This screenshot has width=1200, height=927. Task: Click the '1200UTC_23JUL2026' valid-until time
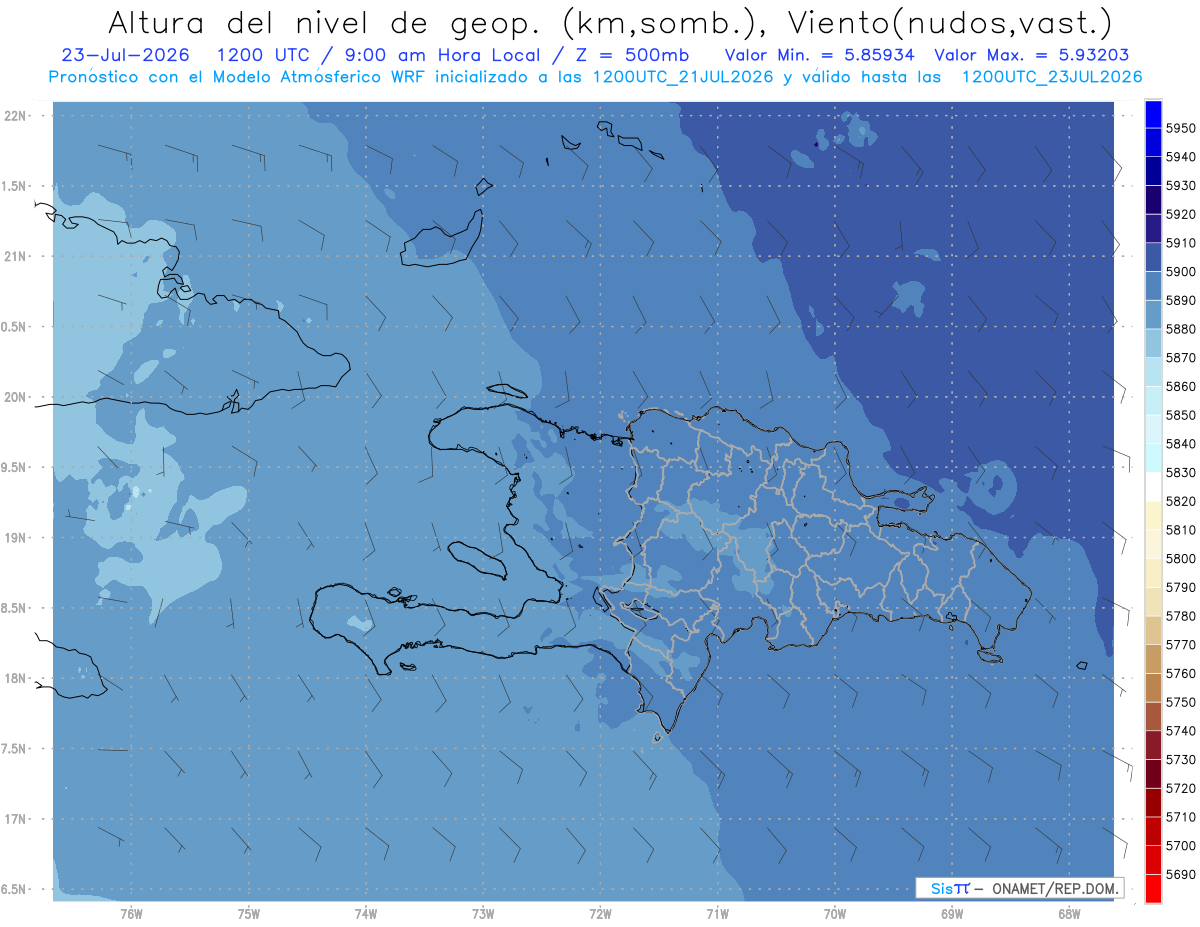tap(1051, 77)
